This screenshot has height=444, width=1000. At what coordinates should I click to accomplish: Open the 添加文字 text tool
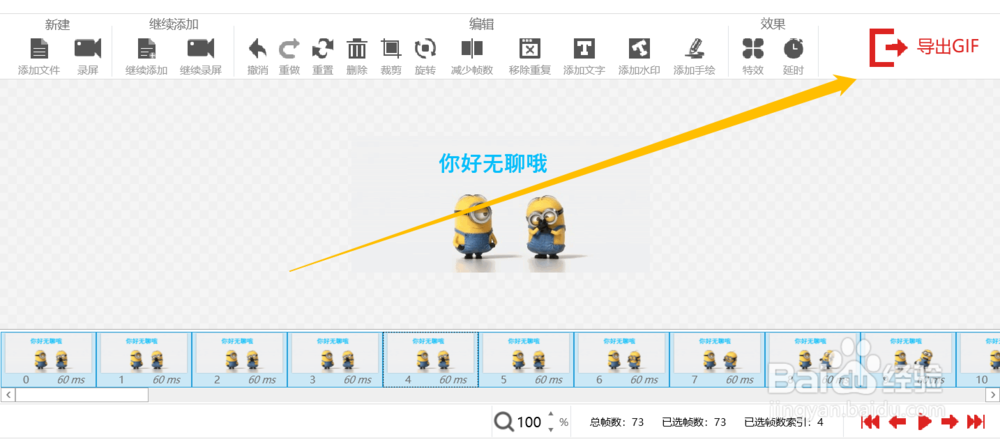[584, 48]
